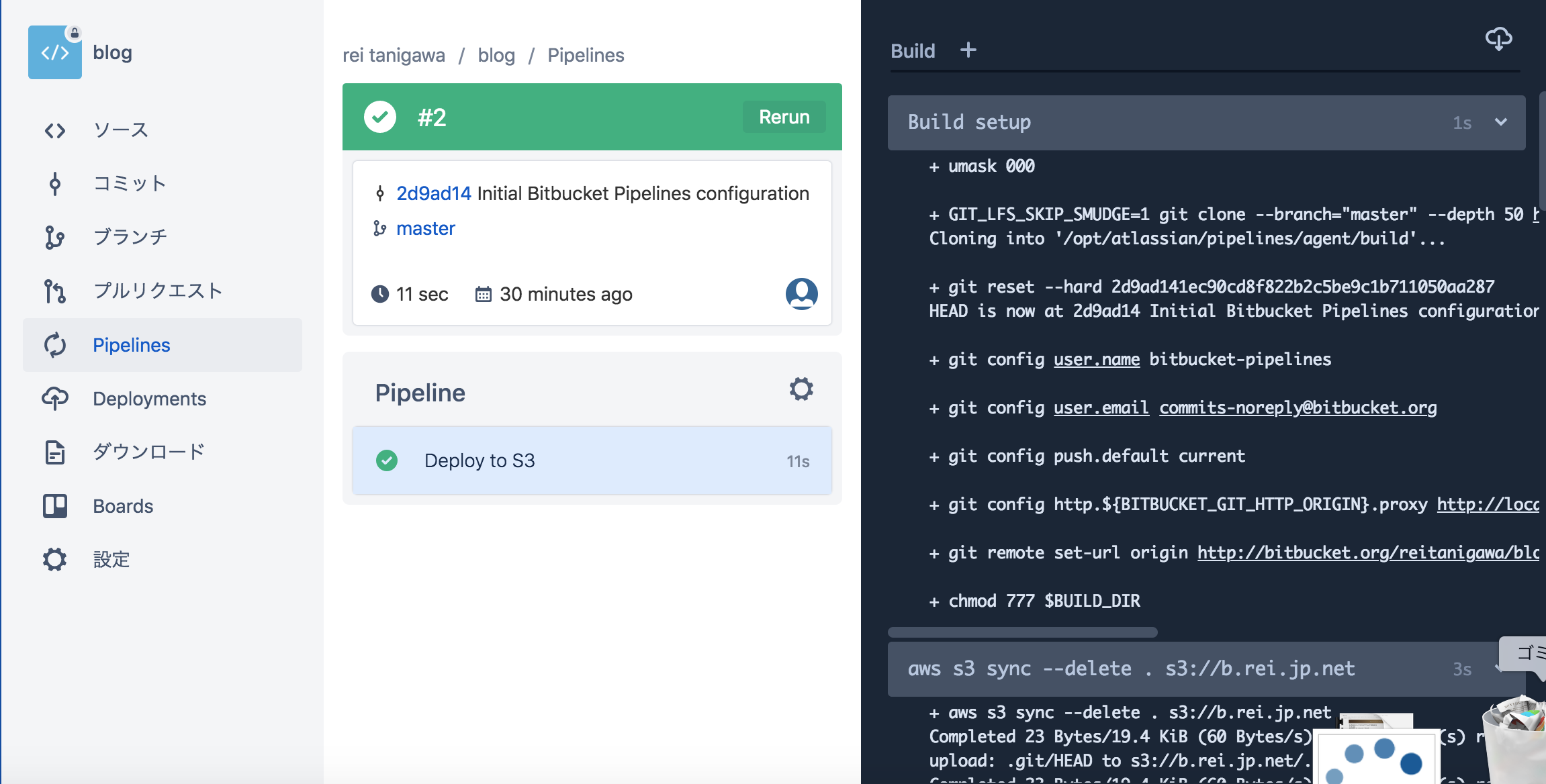Toggle the aws s3 sync section header
This screenshot has height=784, width=1546.
(1206, 669)
